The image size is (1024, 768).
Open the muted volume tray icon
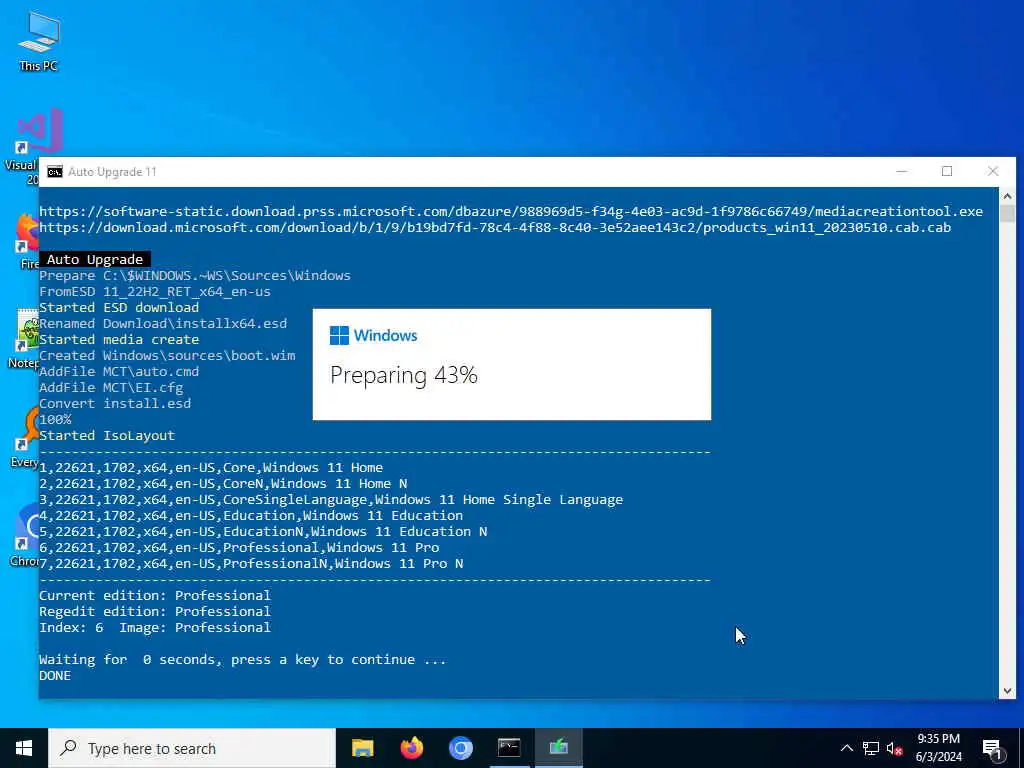894,748
